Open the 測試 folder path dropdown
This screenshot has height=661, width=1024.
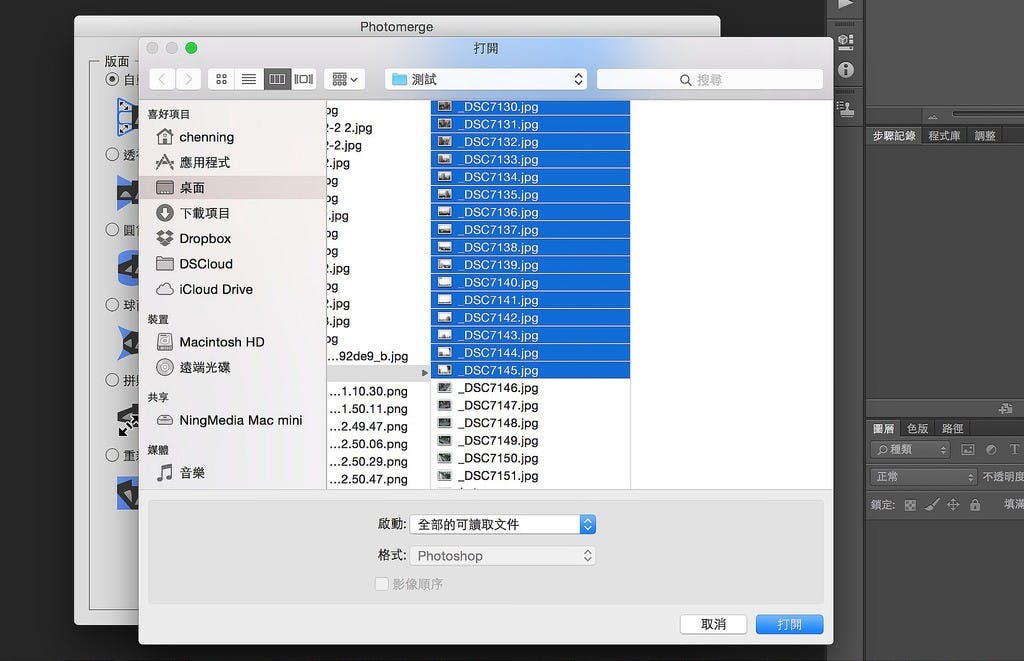(487, 79)
